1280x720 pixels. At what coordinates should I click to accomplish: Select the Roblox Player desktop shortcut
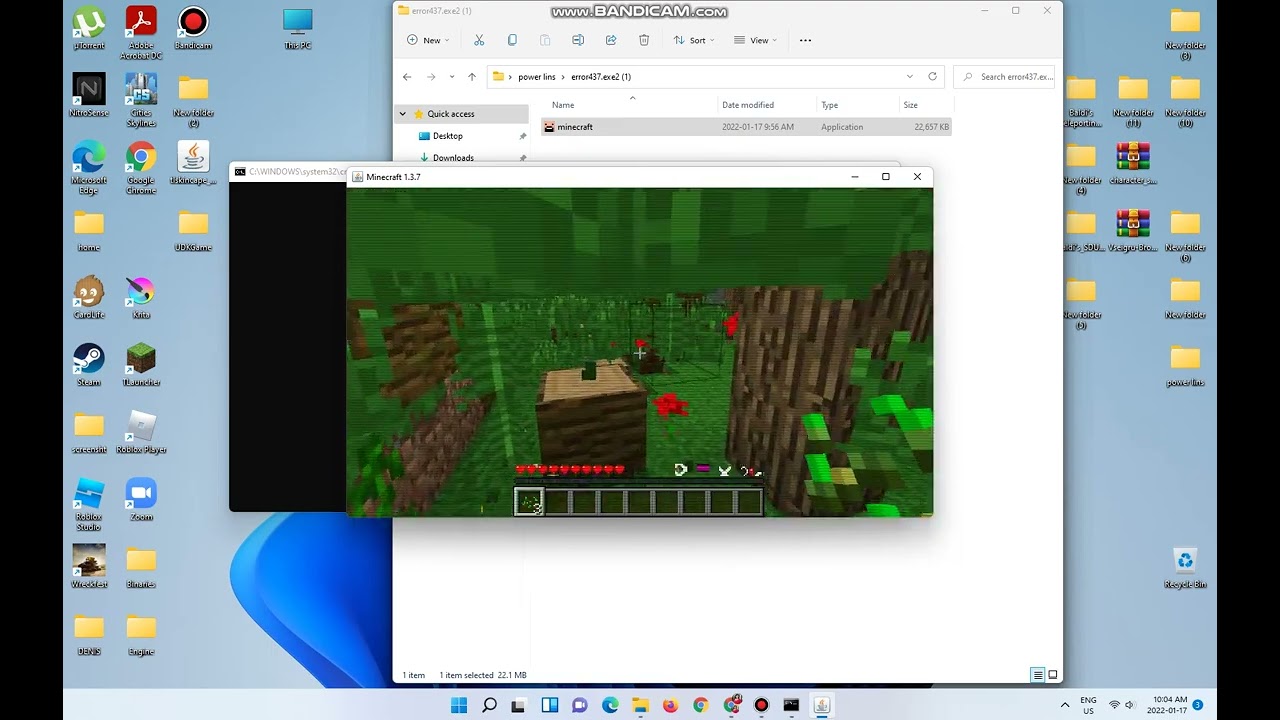coord(141,431)
